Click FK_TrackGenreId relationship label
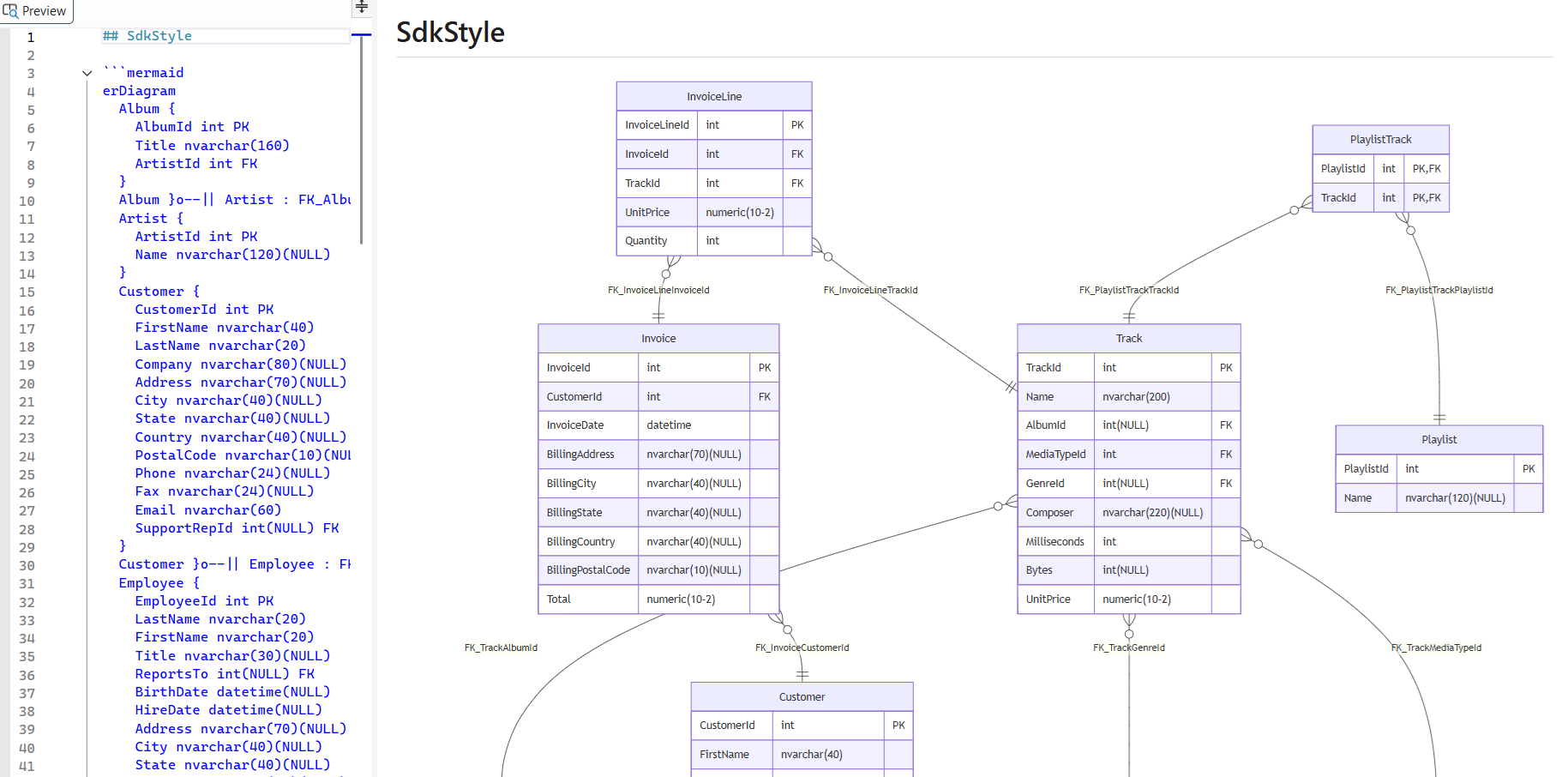Viewport: 1568px width, 777px height. click(x=1128, y=647)
